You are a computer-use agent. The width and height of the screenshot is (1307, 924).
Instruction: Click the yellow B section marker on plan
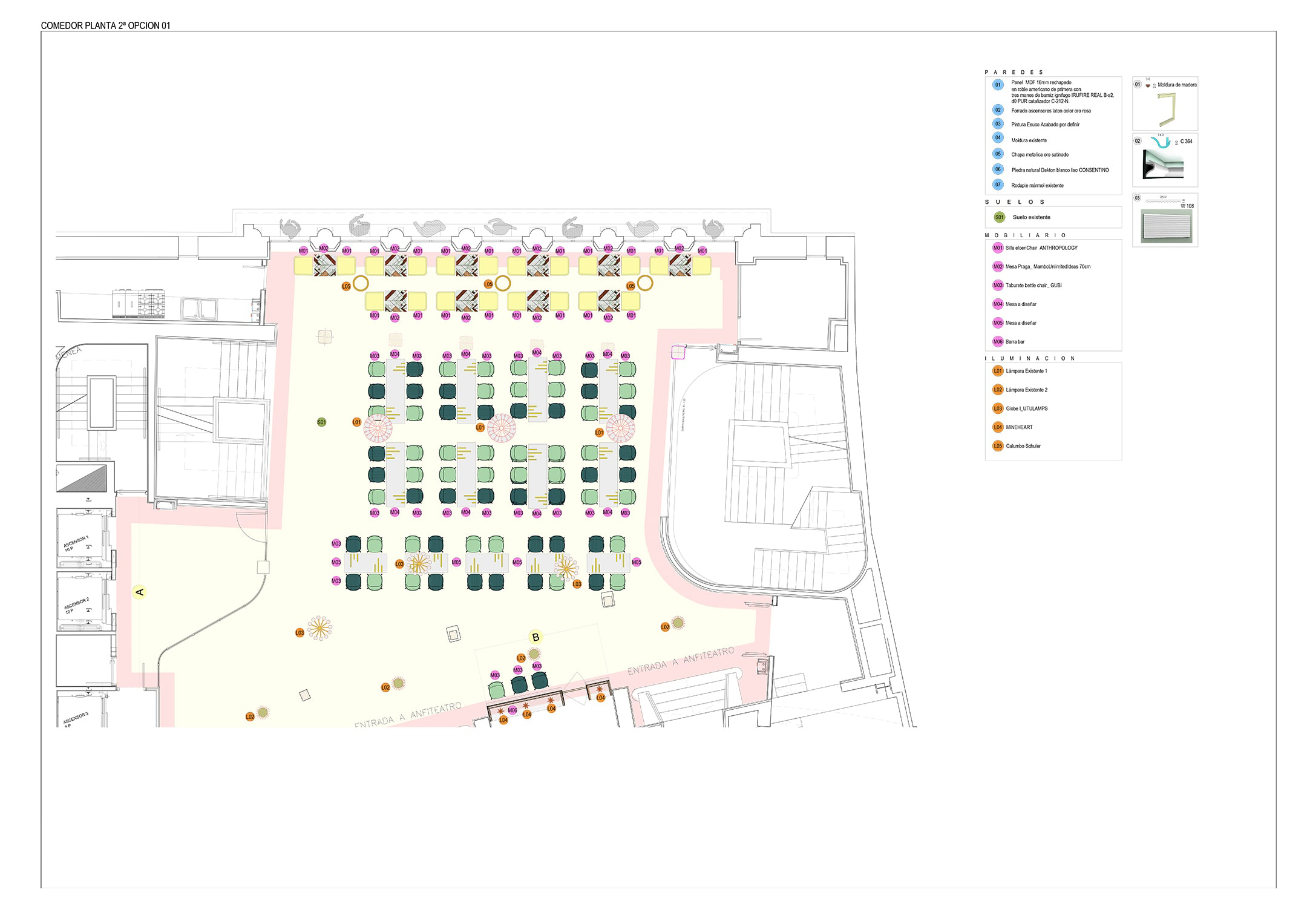(x=536, y=637)
